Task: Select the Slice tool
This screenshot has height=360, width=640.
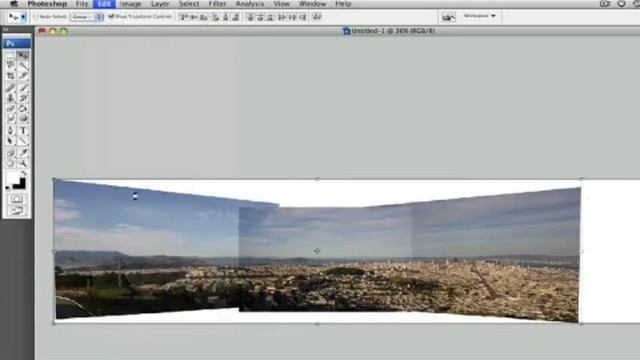Action: coord(23,76)
